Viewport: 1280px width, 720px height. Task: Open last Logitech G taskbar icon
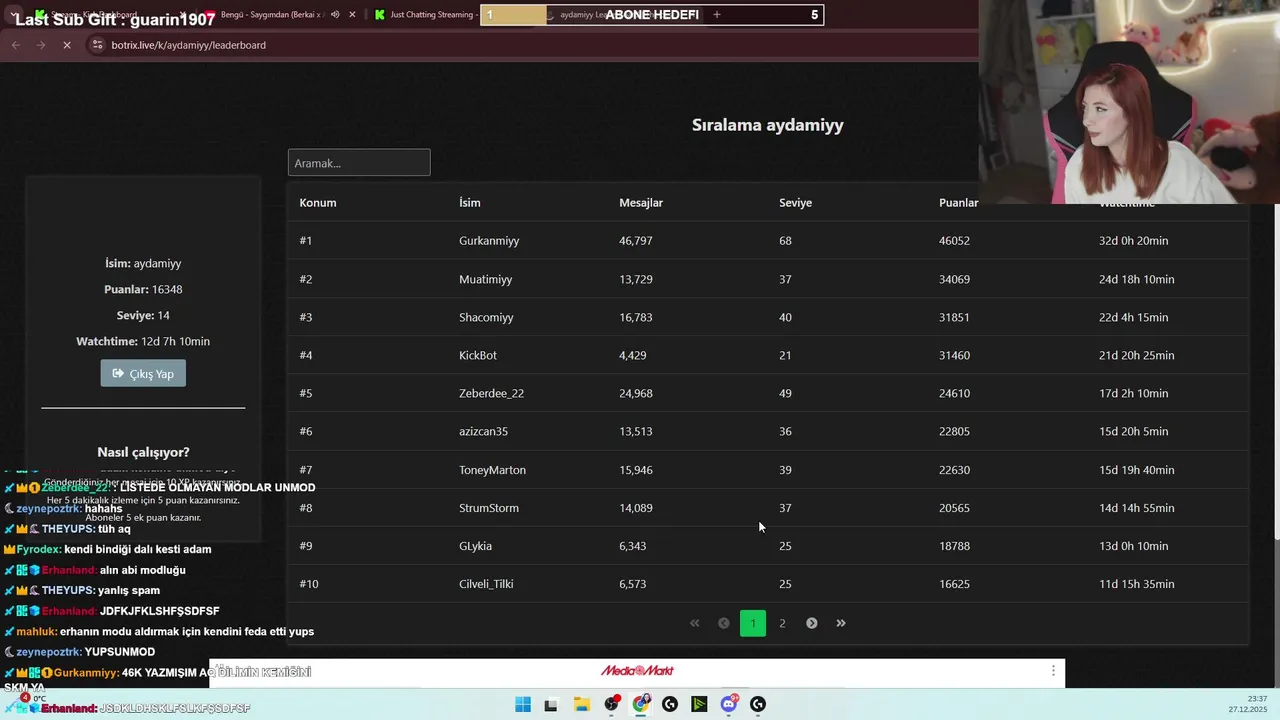(758, 704)
